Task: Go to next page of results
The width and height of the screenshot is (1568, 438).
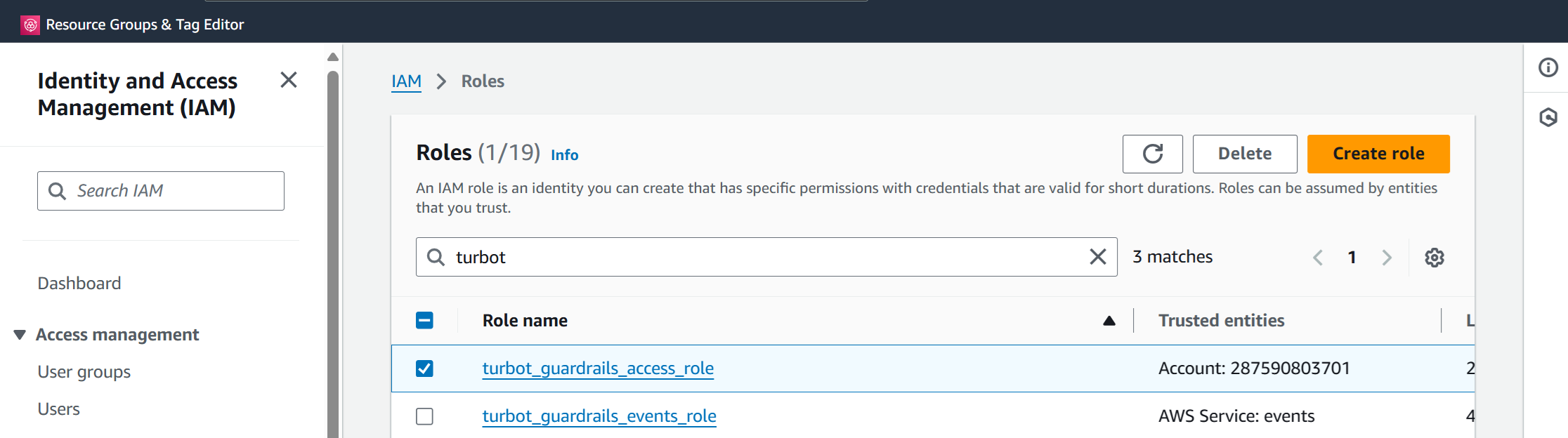Action: [1387, 258]
